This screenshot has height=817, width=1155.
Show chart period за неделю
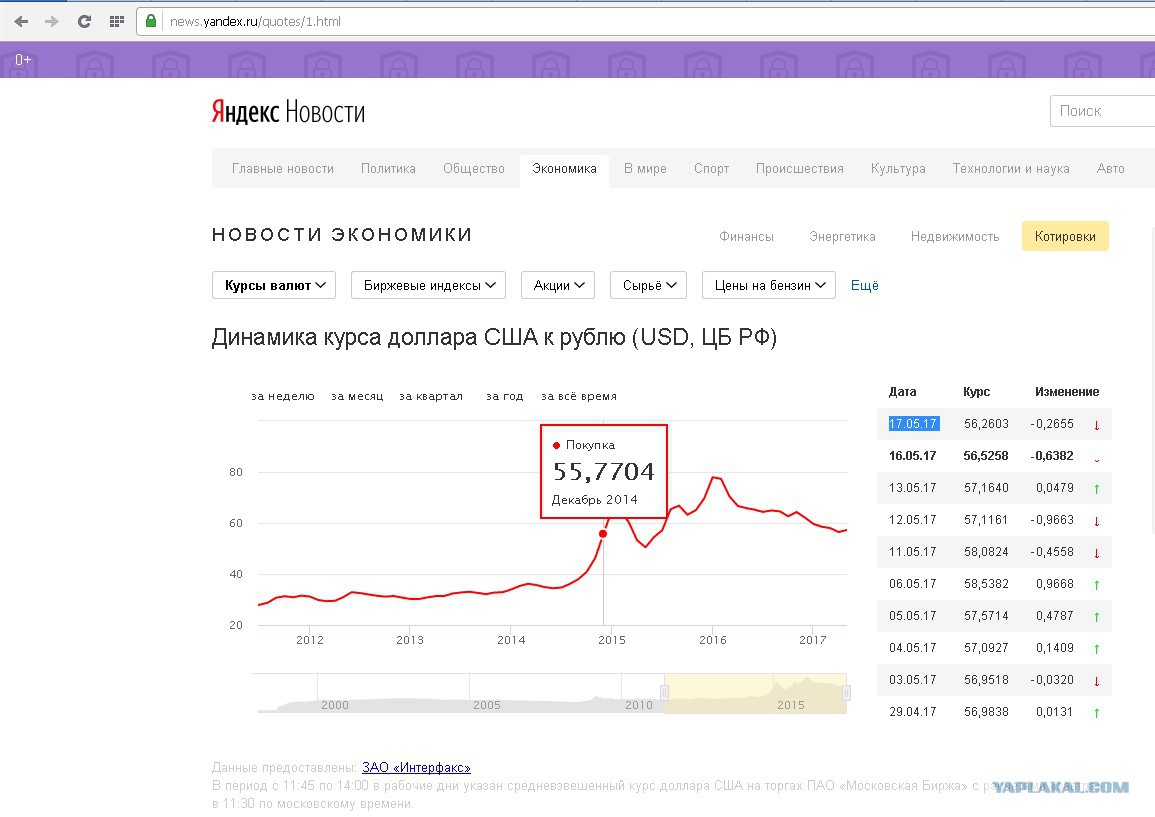(283, 396)
